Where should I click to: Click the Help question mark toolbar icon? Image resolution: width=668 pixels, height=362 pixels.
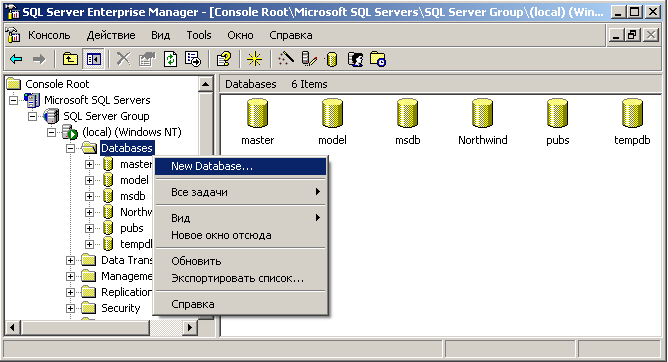pyautogui.click(x=224, y=59)
